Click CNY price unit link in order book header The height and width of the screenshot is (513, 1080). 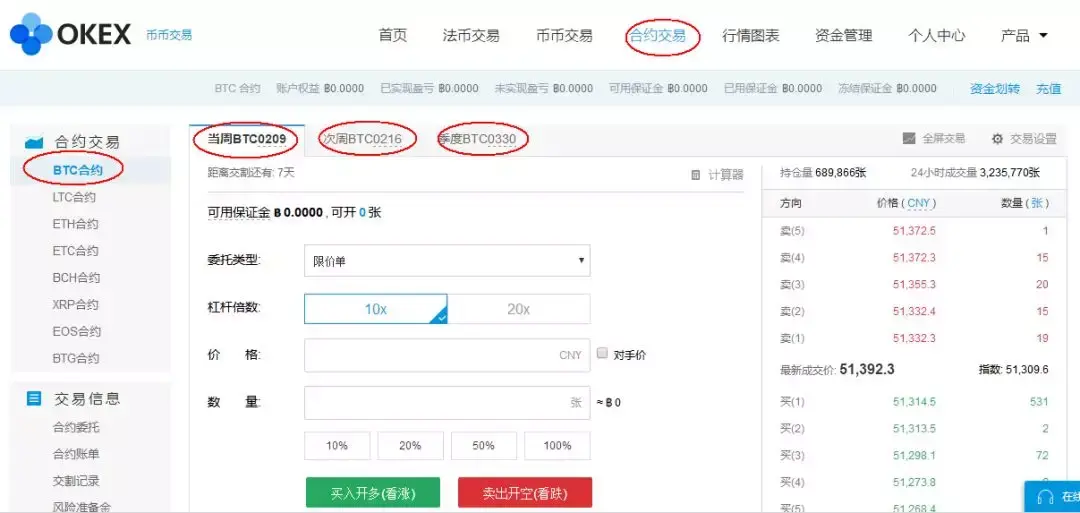click(920, 203)
